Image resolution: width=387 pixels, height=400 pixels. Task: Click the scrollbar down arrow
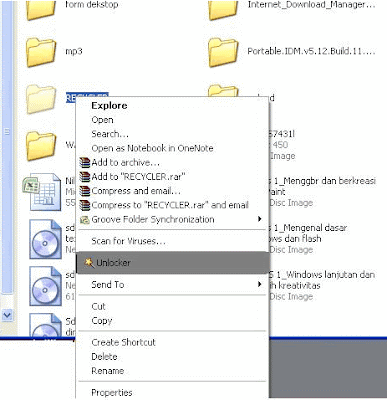tap(7, 314)
